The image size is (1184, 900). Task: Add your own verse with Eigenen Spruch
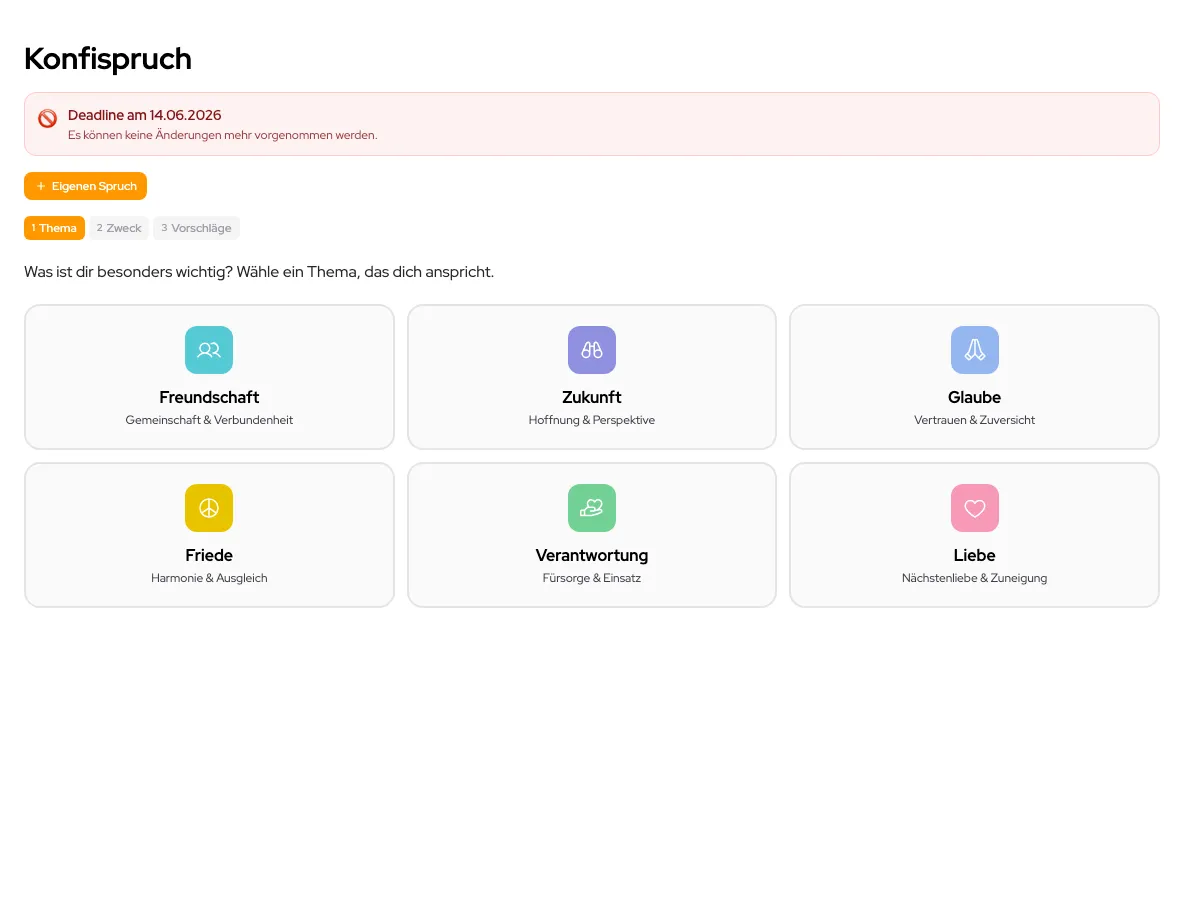pyautogui.click(x=85, y=186)
